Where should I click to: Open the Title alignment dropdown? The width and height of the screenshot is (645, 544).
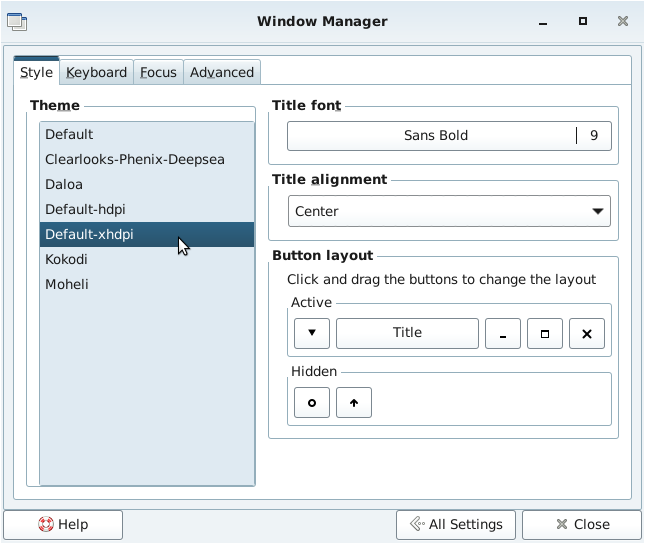[x=449, y=211]
